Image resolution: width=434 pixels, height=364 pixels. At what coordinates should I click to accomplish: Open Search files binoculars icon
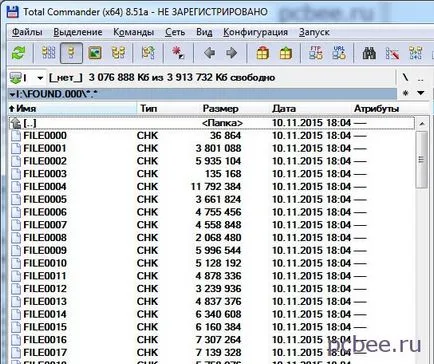click(x=369, y=53)
